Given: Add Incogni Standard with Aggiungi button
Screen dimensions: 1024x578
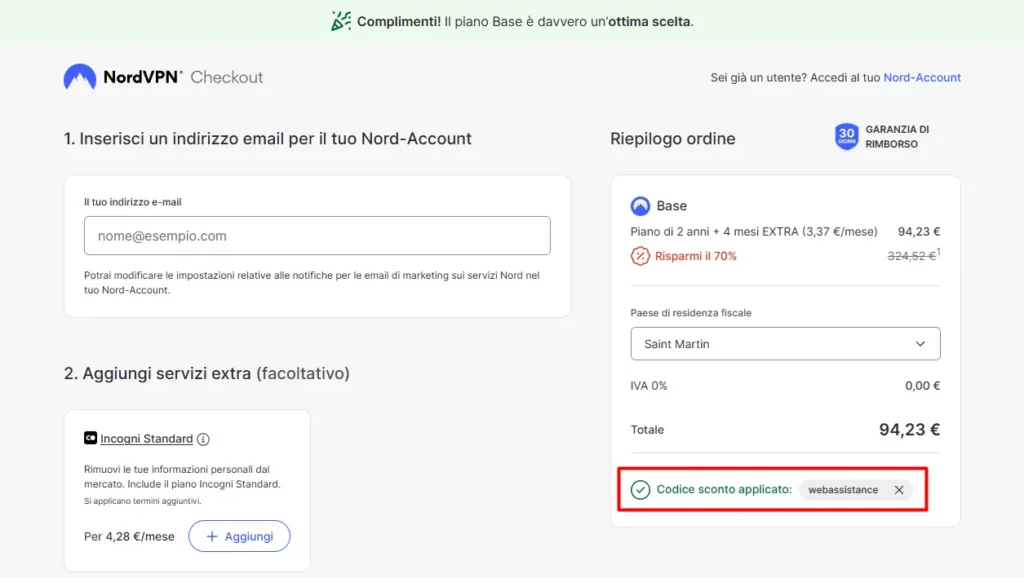Looking at the screenshot, I should pos(239,536).
